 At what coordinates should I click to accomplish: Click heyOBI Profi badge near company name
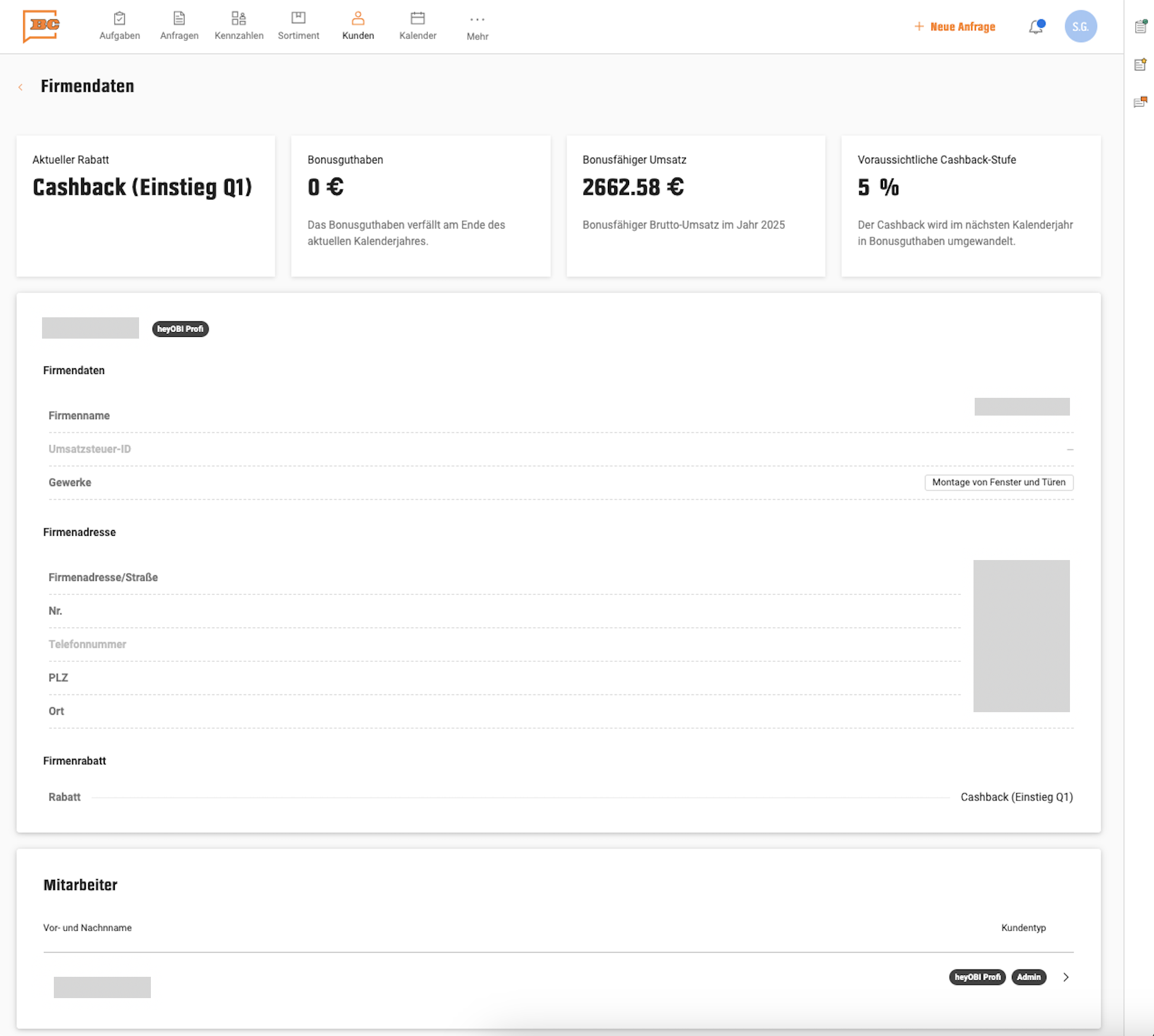[180, 329]
